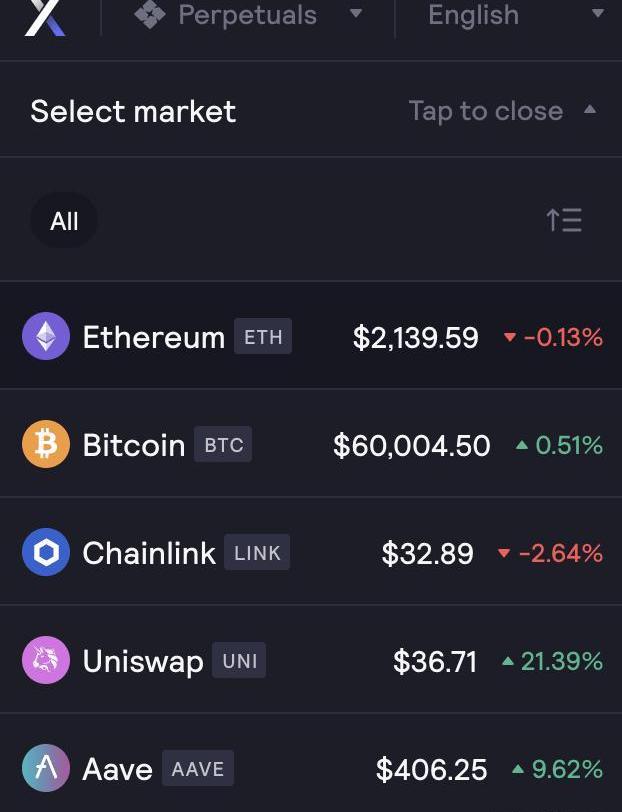The image size is (622, 812).
Task: Choose the Bitcoin $60,004.50 price
Action: tap(411, 446)
